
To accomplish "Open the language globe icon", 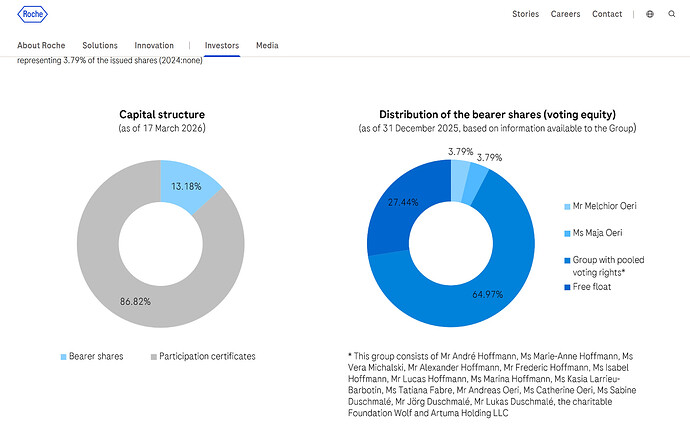I will pos(650,14).
